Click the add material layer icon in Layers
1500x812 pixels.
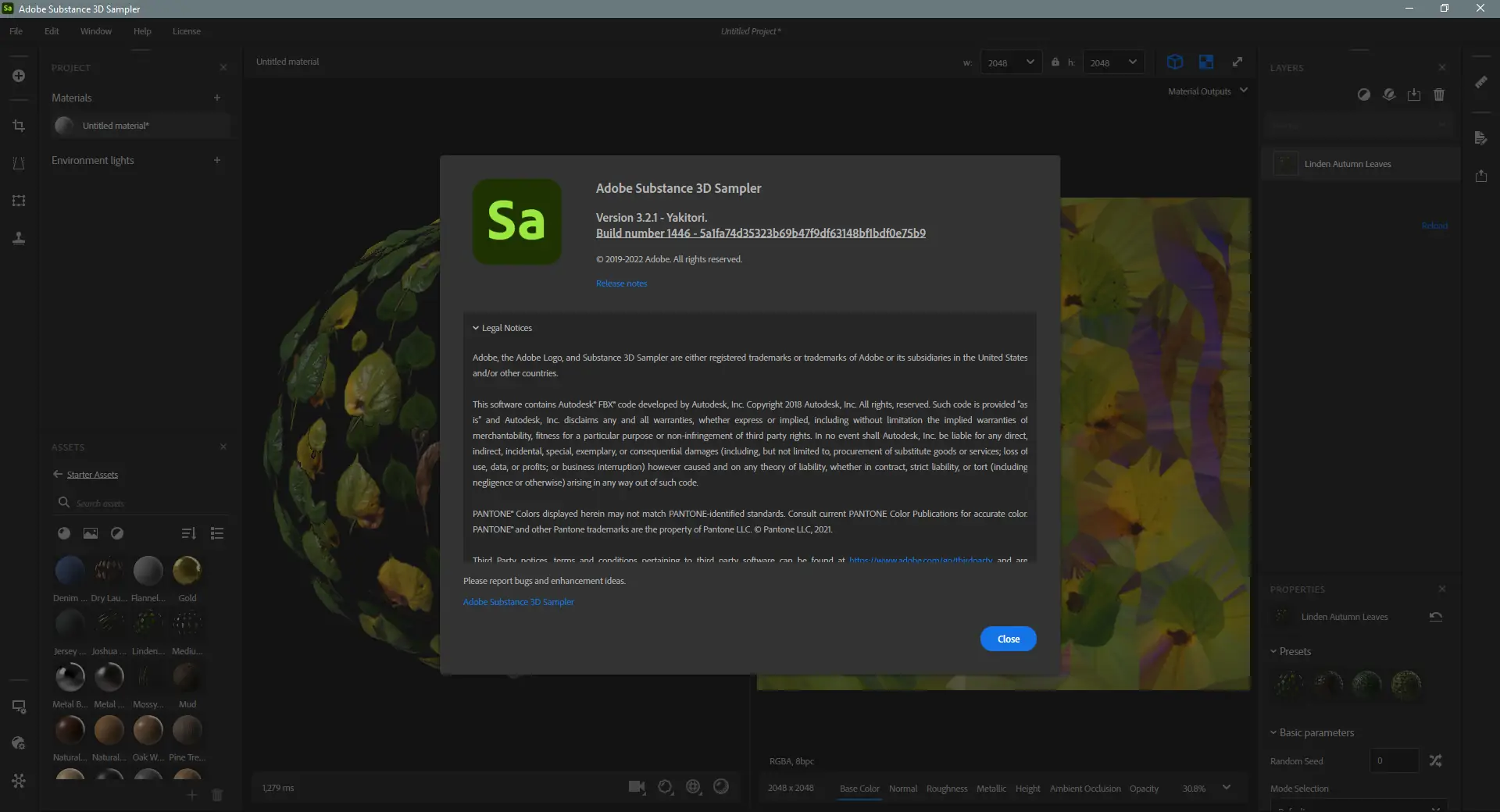1389,94
